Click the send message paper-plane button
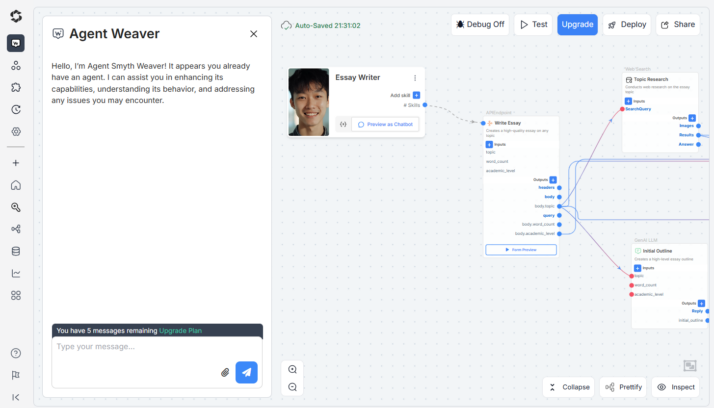Viewport: 714px width, 408px height. pyautogui.click(x=246, y=372)
